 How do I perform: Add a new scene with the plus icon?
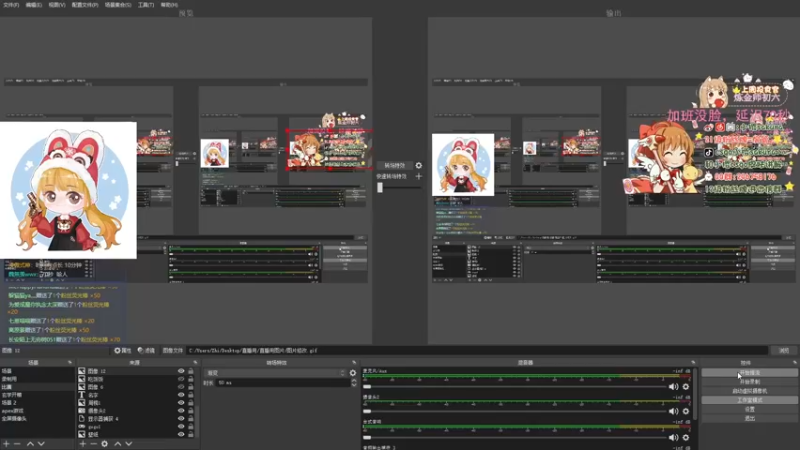(x=6, y=444)
